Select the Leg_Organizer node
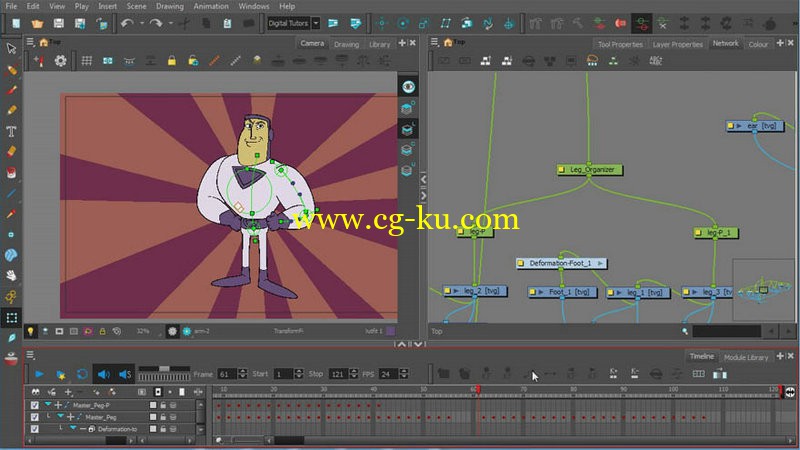This screenshot has height=450, width=800. pyautogui.click(x=590, y=169)
